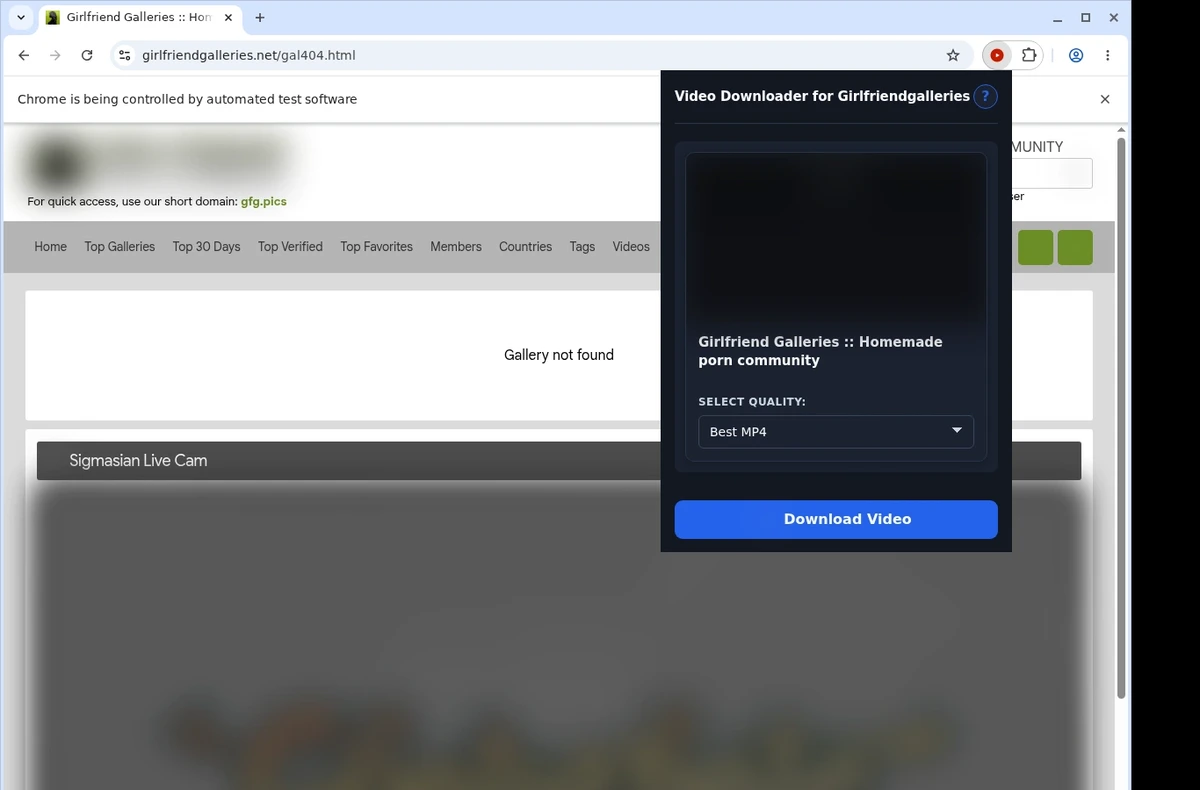
Task: Go to Home in the site menu
Action: (x=51, y=247)
